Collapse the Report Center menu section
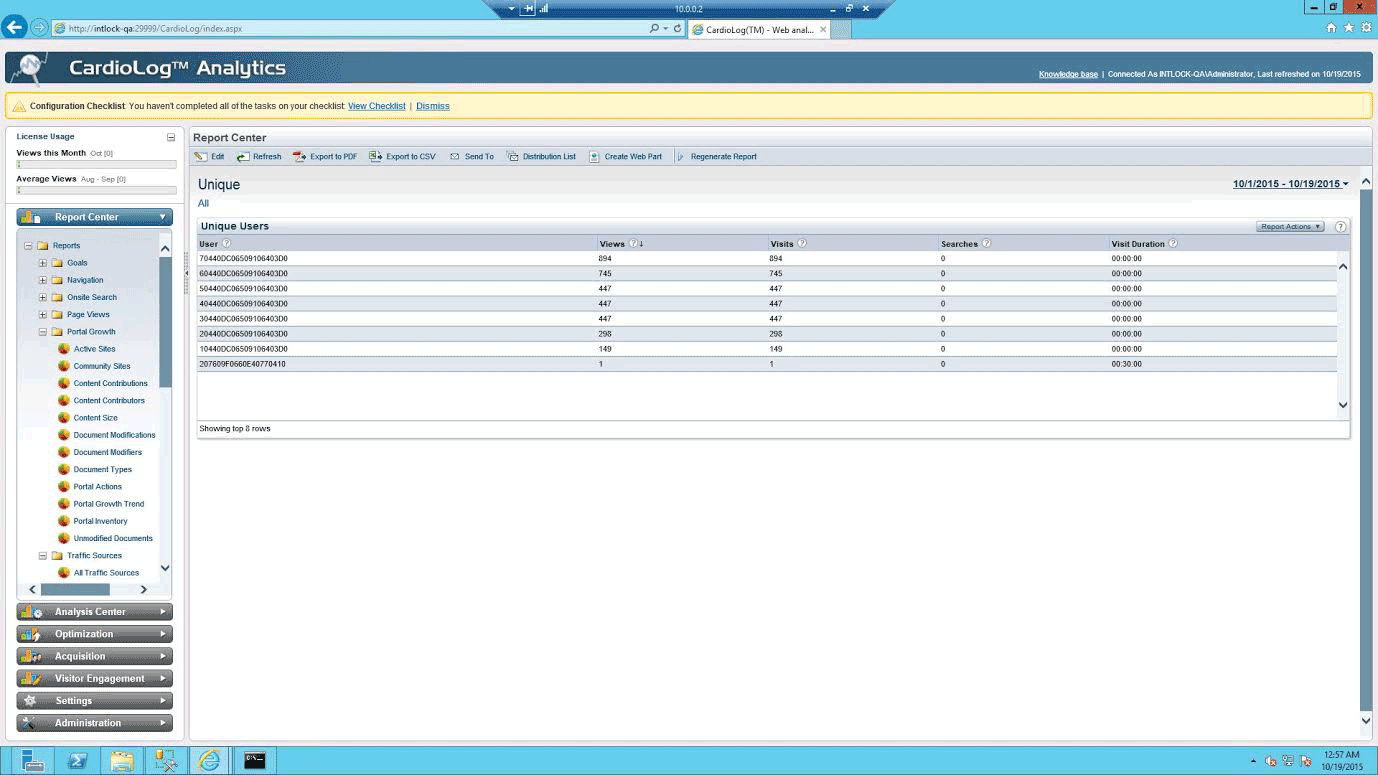This screenshot has width=1378, height=775. coord(94,217)
